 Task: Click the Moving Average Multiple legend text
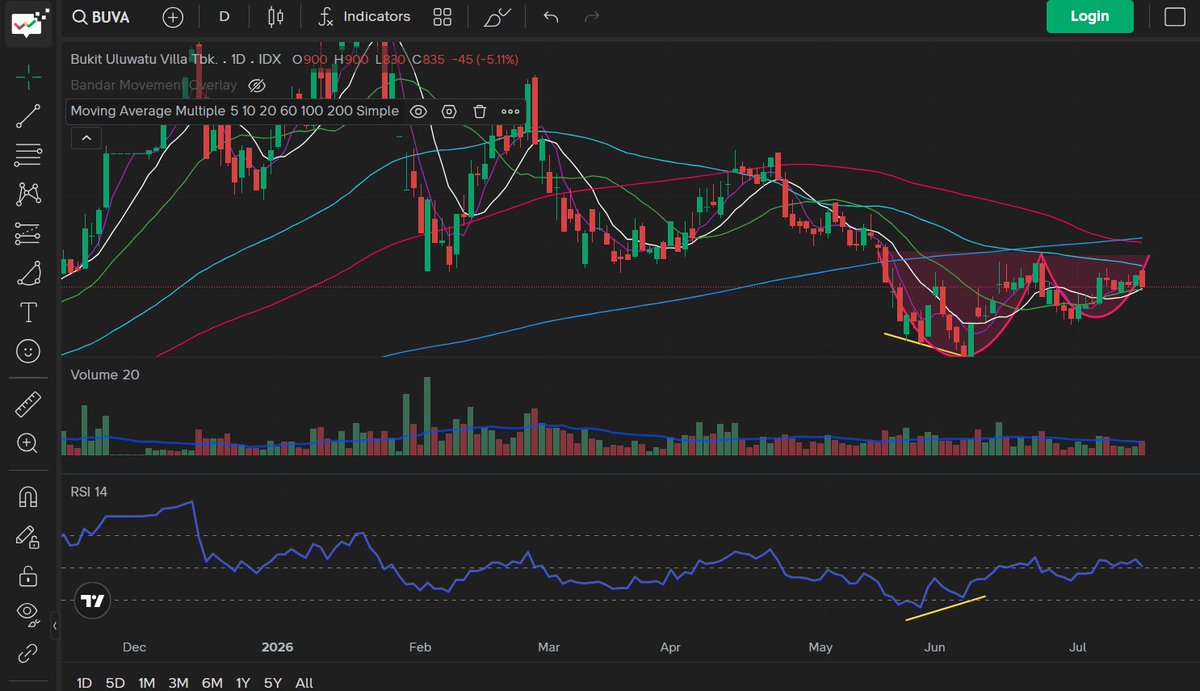[234, 111]
